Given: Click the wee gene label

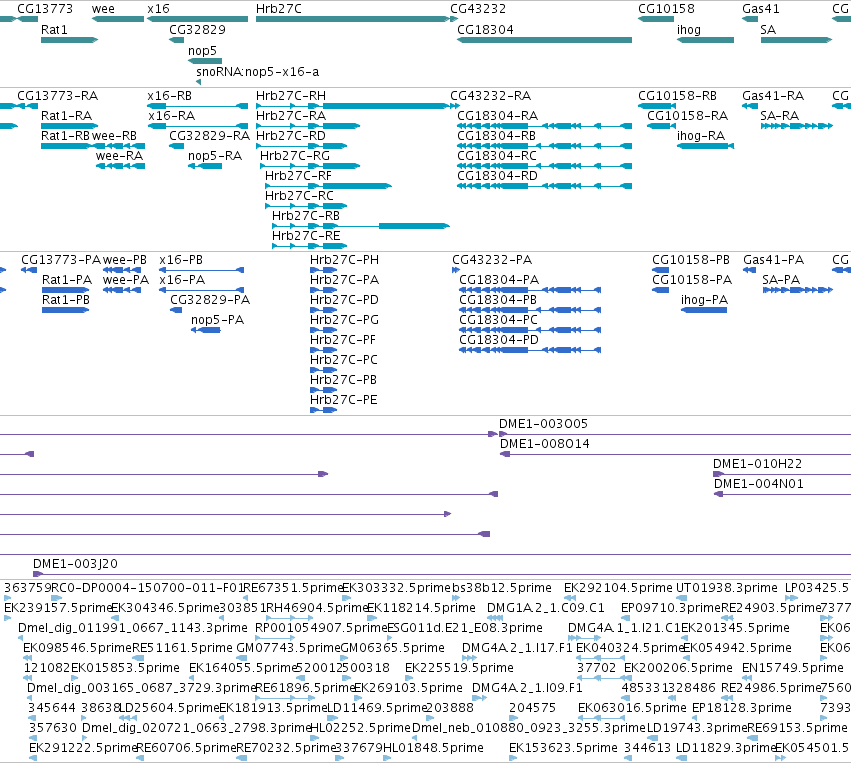Looking at the screenshot, I should coord(103,9).
